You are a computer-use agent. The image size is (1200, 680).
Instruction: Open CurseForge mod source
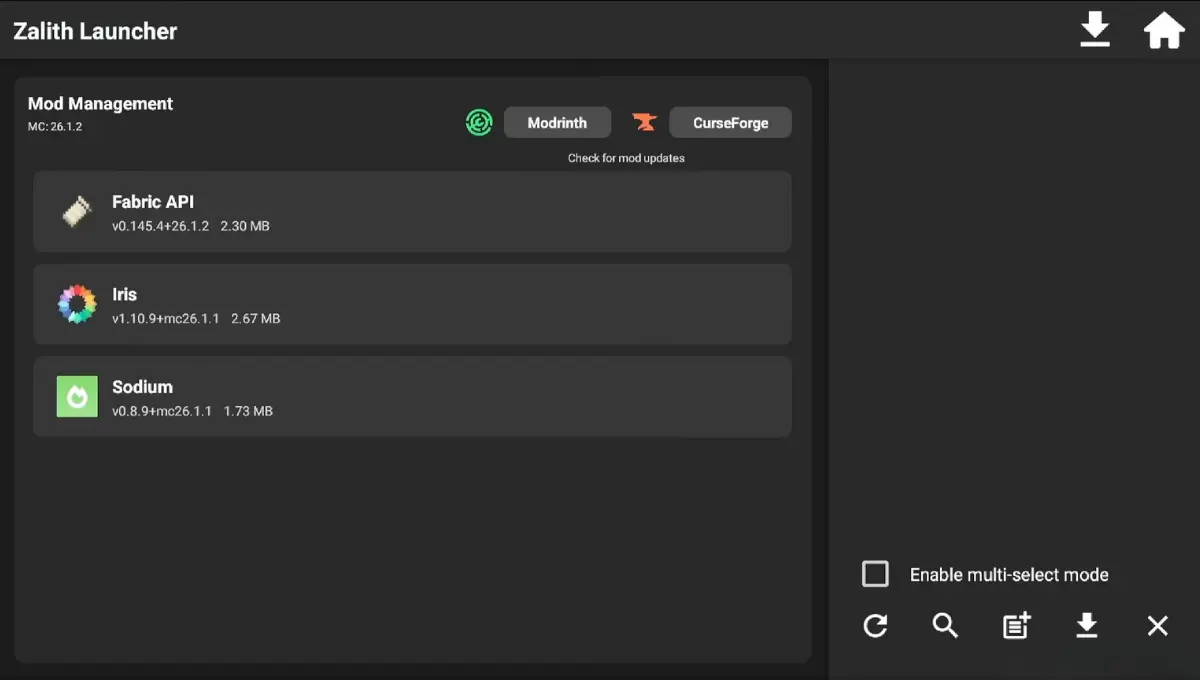[x=730, y=123]
